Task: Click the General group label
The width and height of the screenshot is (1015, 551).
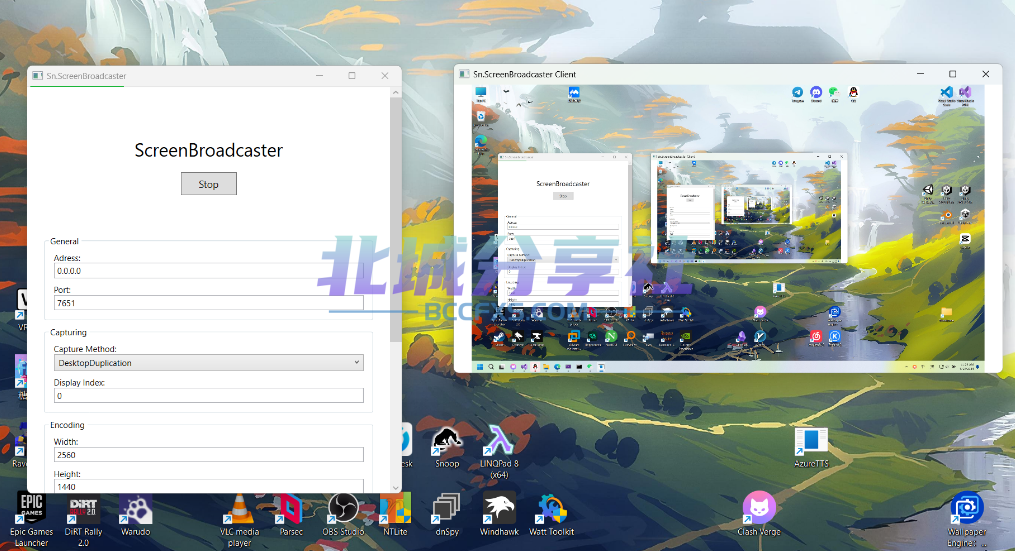Action: coord(64,241)
